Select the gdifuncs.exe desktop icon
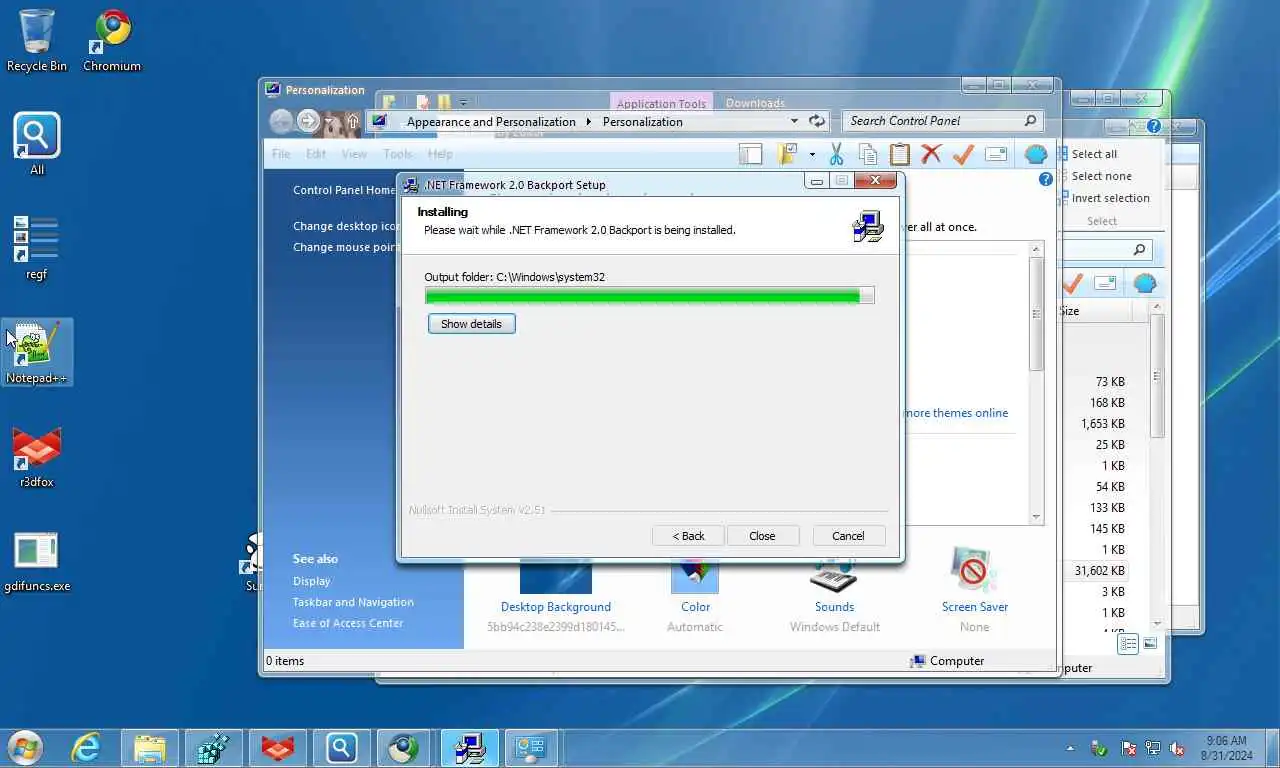1280x768 pixels. [37, 562]
